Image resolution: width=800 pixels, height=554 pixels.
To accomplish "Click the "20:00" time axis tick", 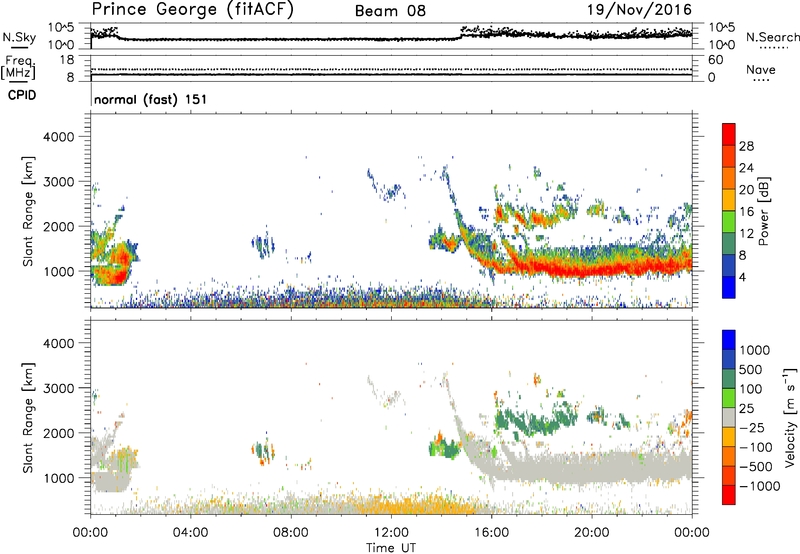I will (591, 532).
